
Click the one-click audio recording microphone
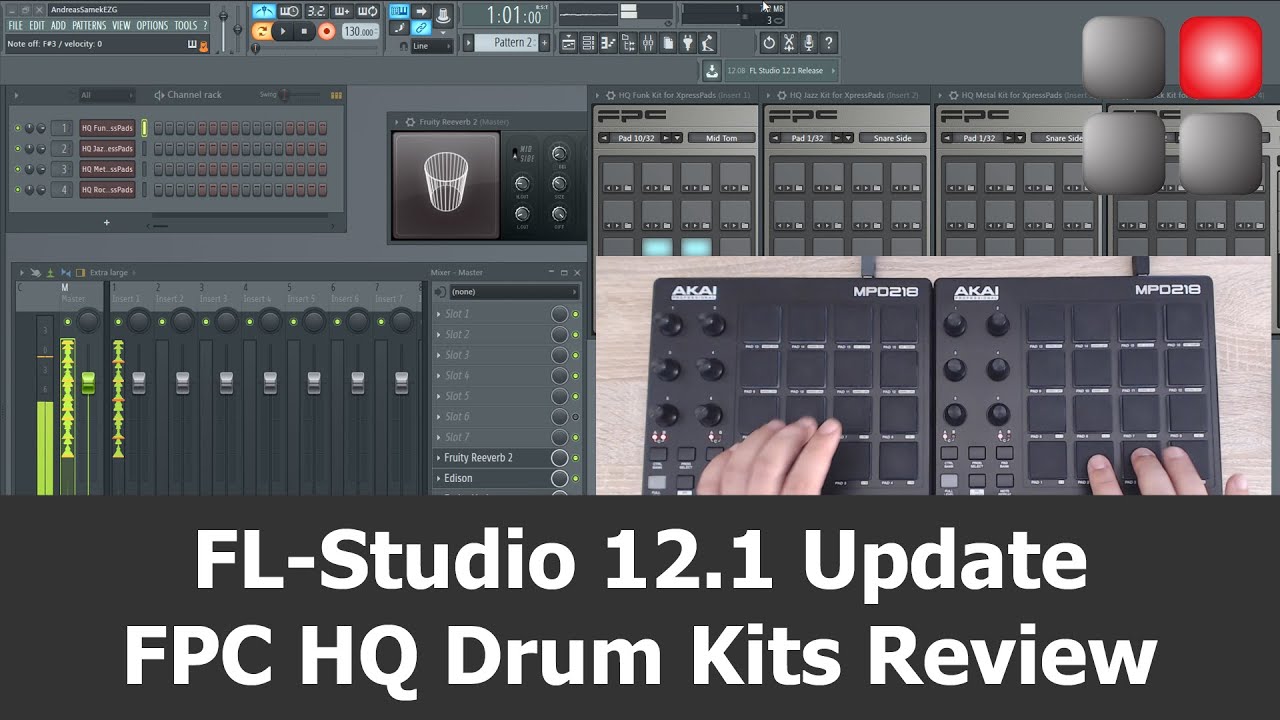tap(808, 43)
